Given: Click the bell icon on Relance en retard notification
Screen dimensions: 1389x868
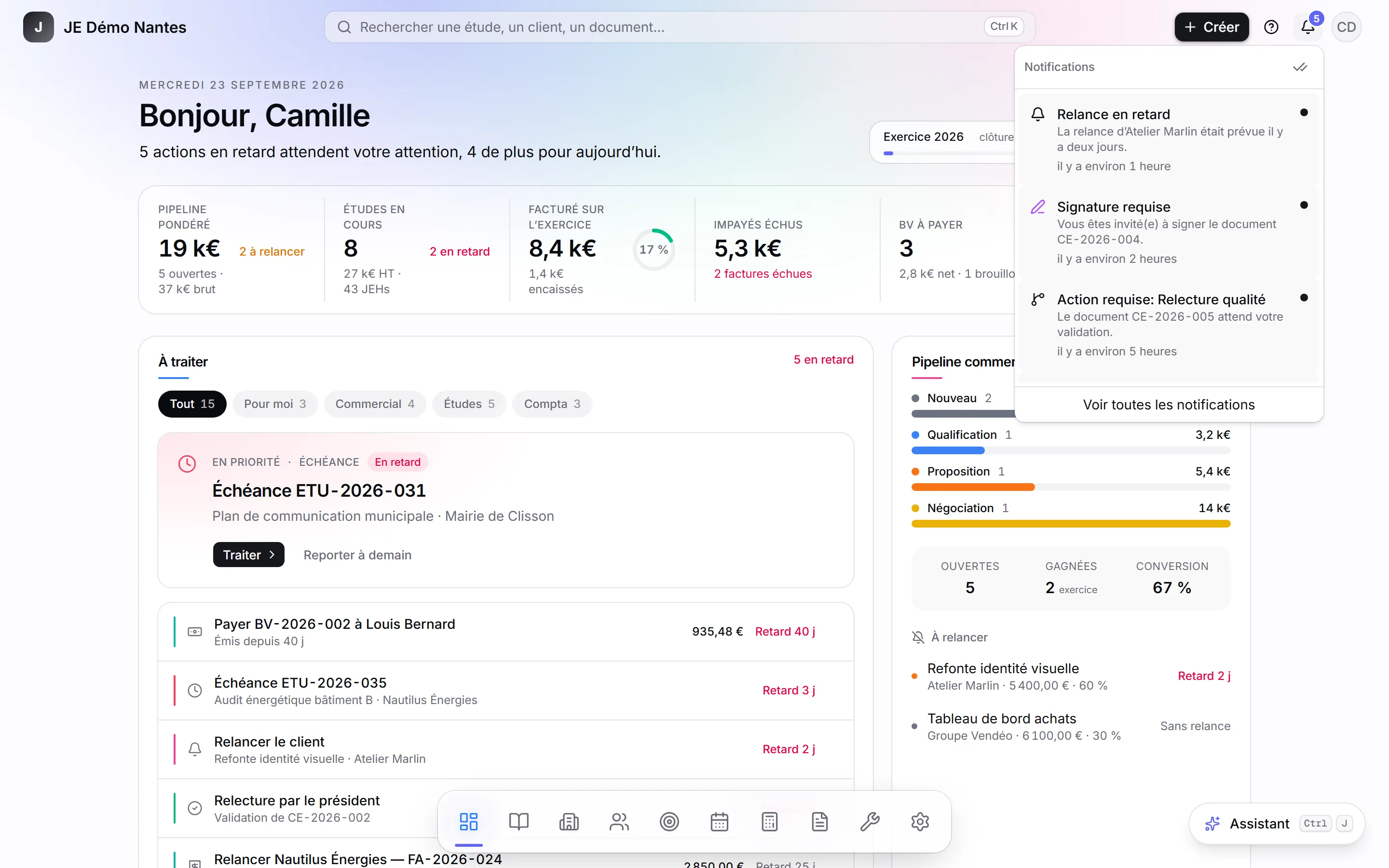Looking at the screenshot, I should pyautogui.click(x=1038, y=114).
